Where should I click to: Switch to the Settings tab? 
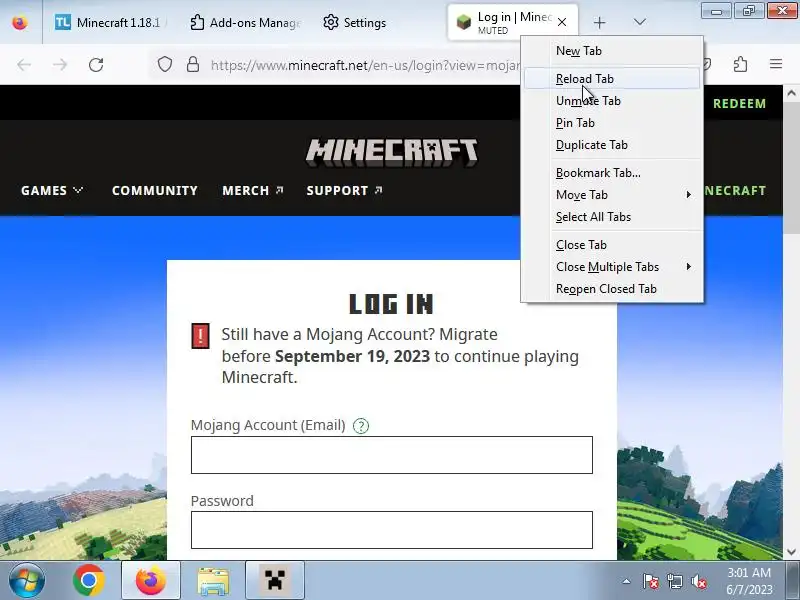tap(355, 22)
